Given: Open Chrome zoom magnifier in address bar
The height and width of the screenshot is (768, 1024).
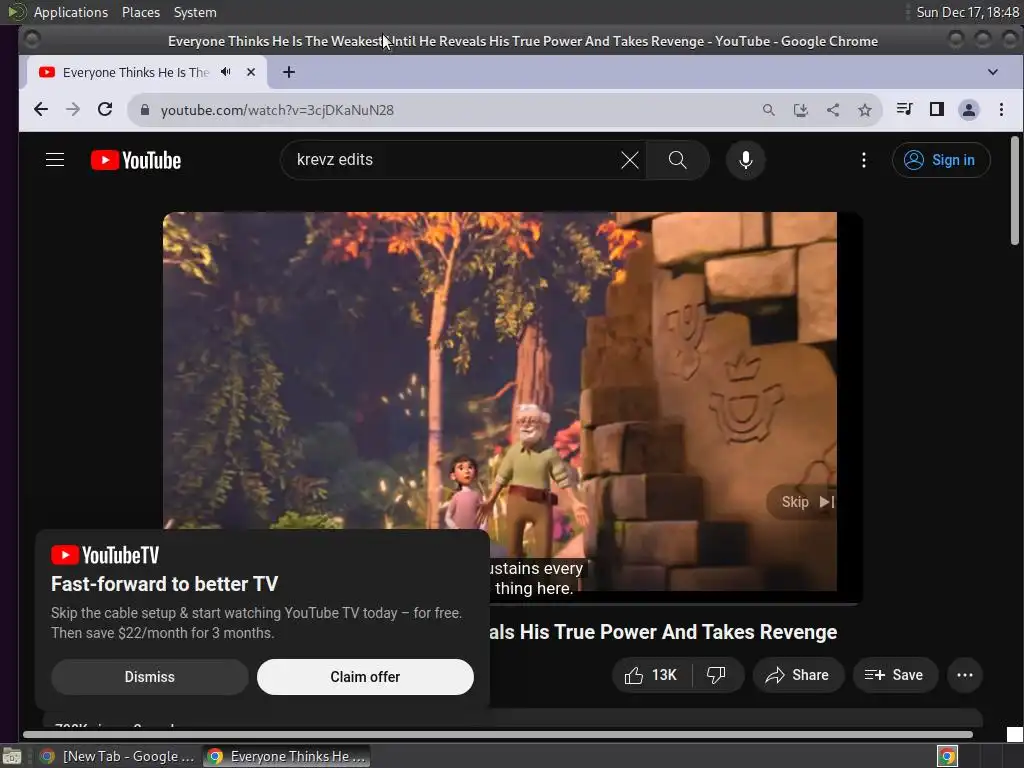Looking at the screenshot, I should (769, 110).
